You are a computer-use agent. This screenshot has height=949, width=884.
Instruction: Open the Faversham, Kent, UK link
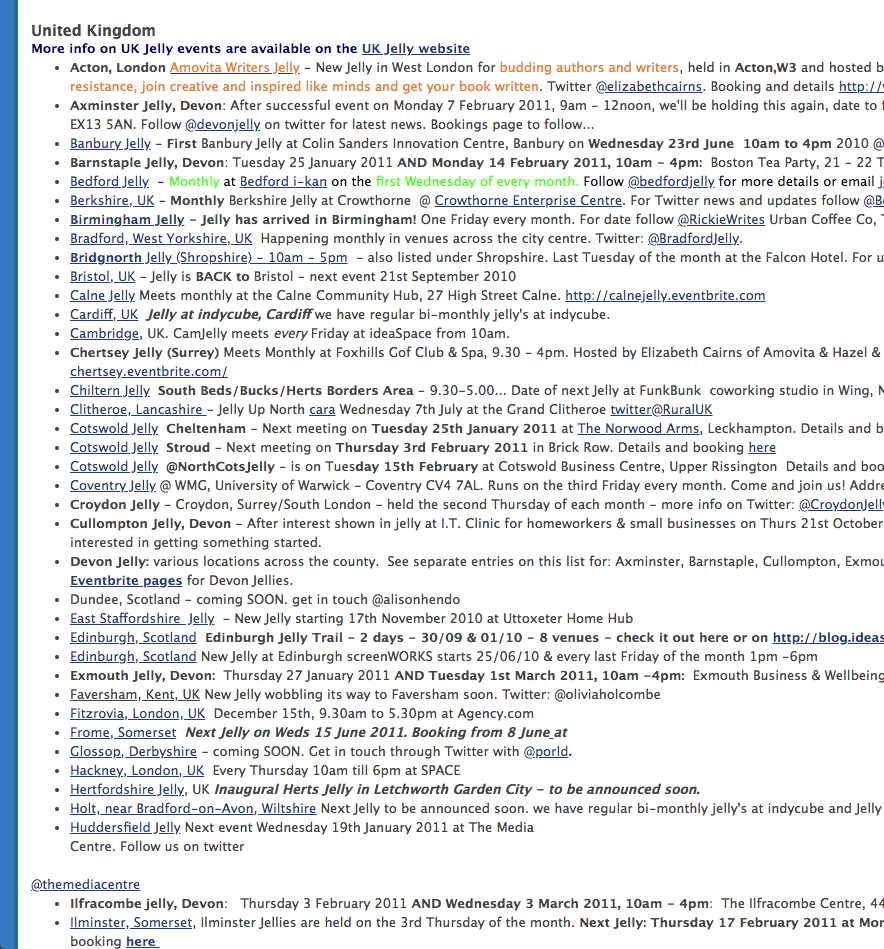(135, 694)
